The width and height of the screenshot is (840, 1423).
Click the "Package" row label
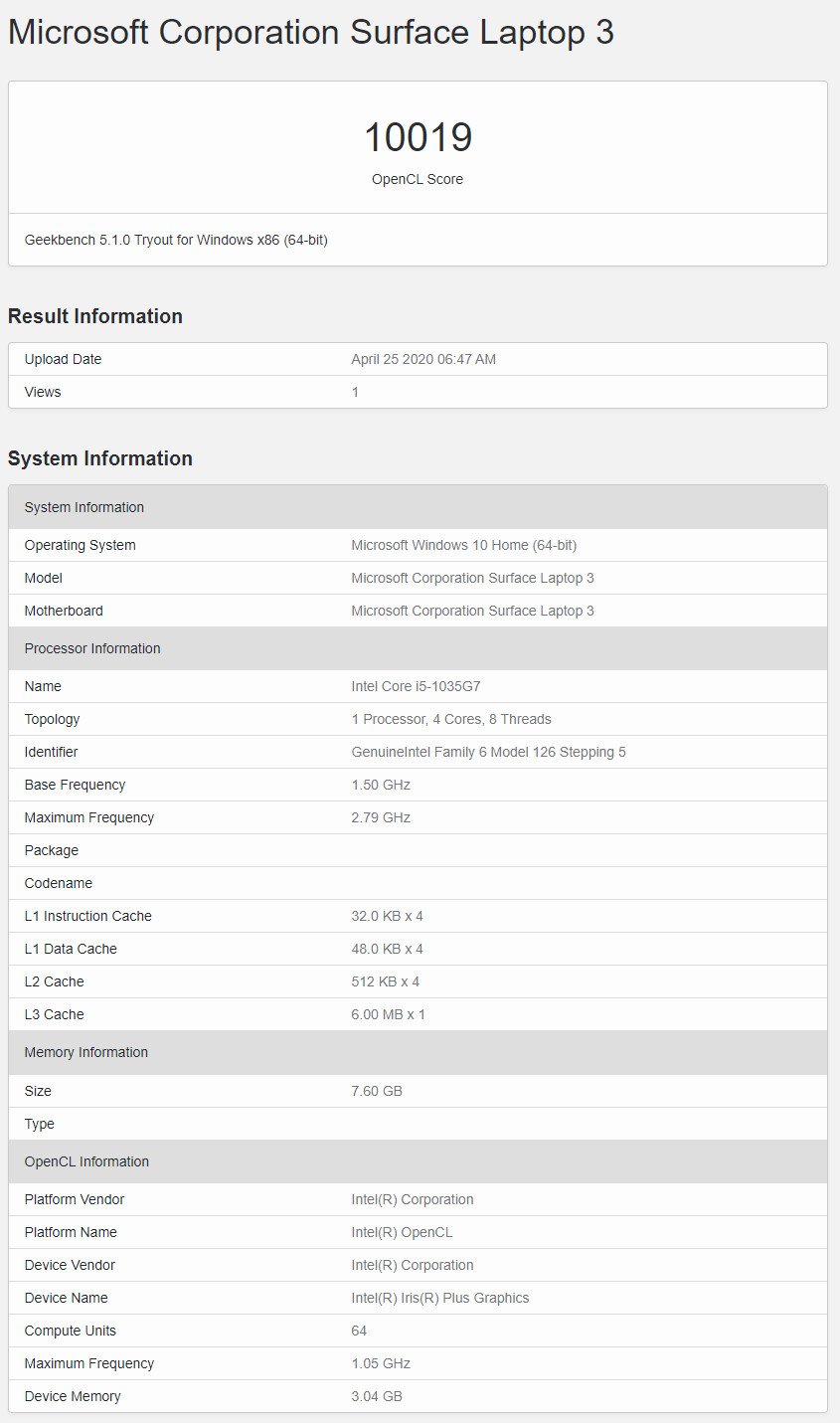coord(52,850)
